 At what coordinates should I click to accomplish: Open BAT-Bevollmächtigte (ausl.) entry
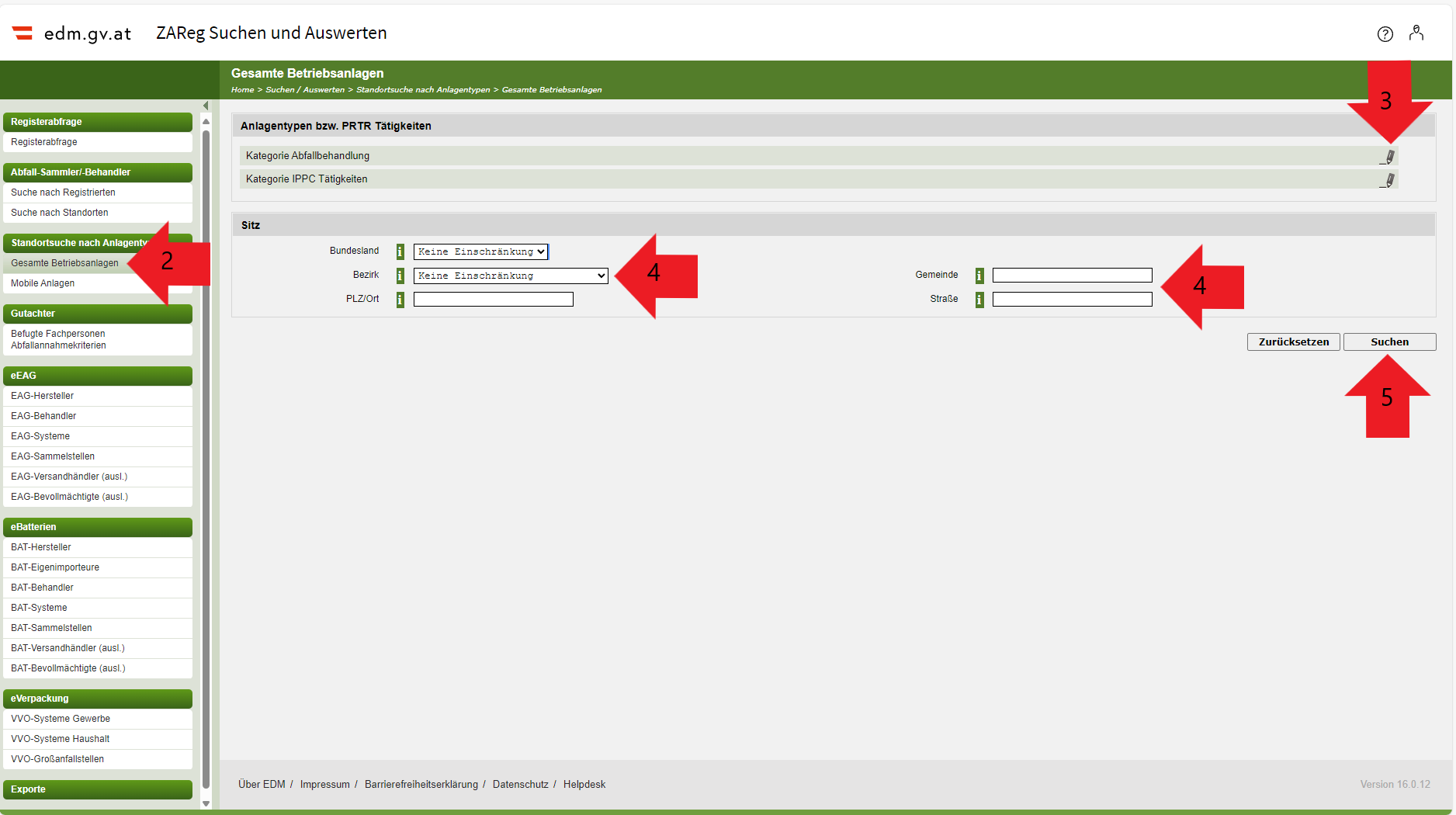(x=98, y=668)
